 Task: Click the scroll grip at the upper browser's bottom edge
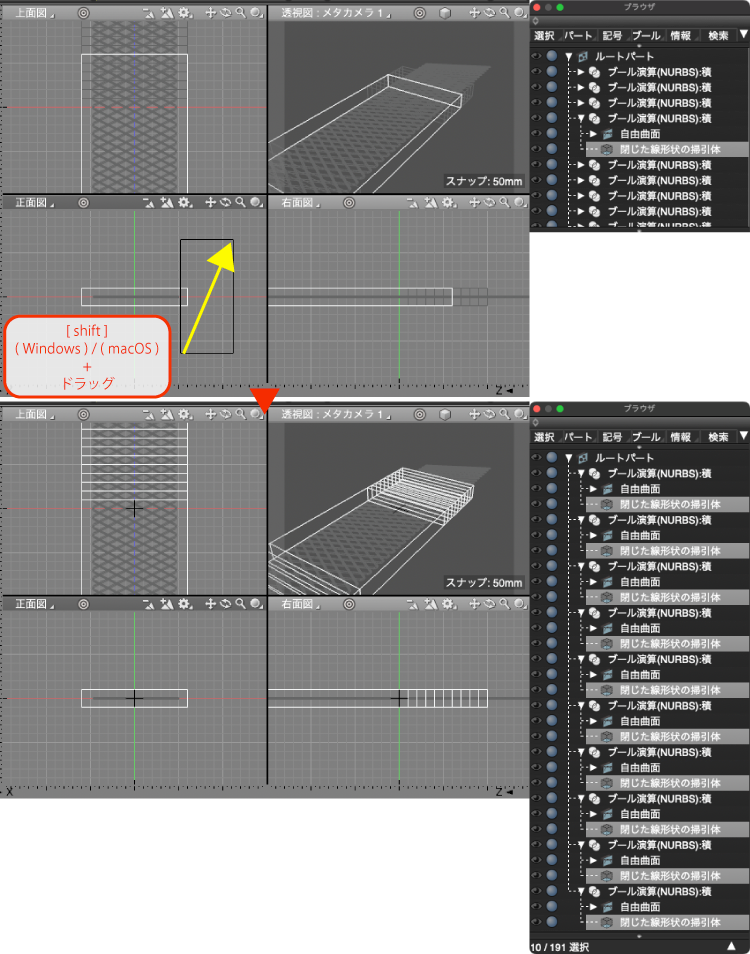click(639, 231)
